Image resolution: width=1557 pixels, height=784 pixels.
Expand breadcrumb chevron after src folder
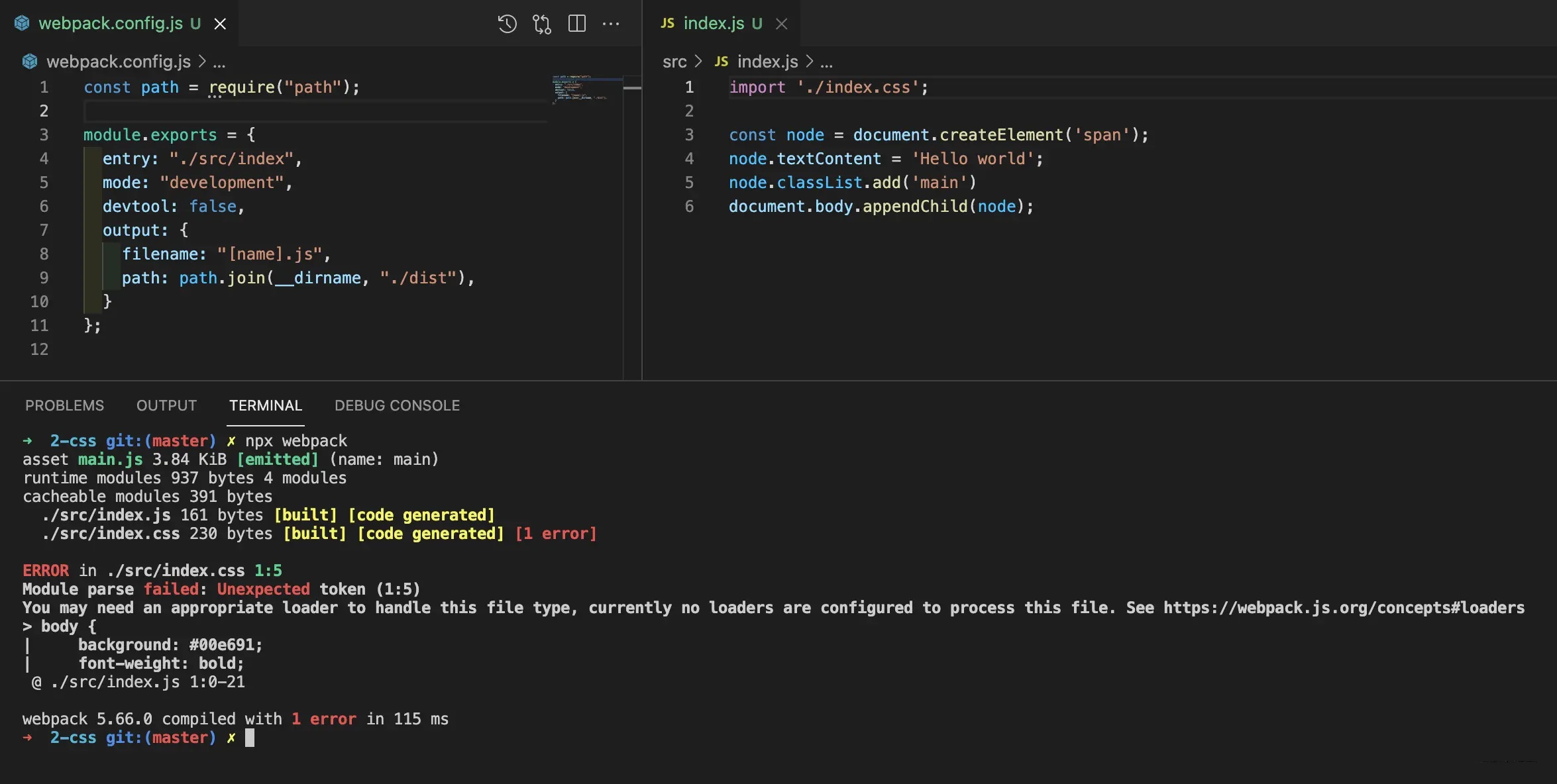[x=698, y=62]
